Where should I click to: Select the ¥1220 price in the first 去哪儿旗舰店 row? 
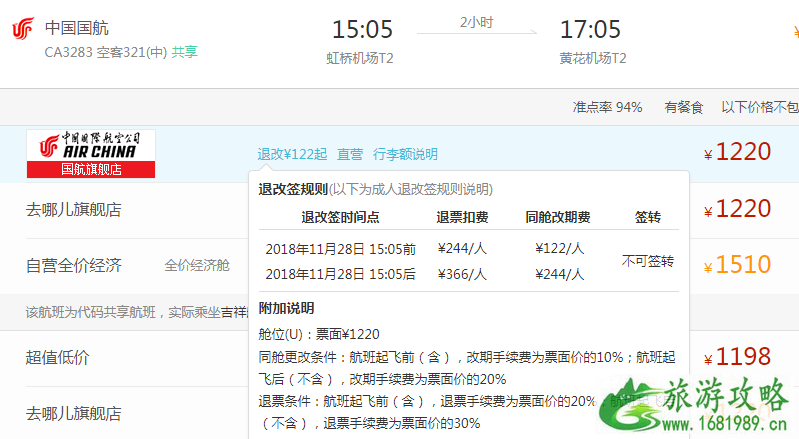[x=737, y=209]
